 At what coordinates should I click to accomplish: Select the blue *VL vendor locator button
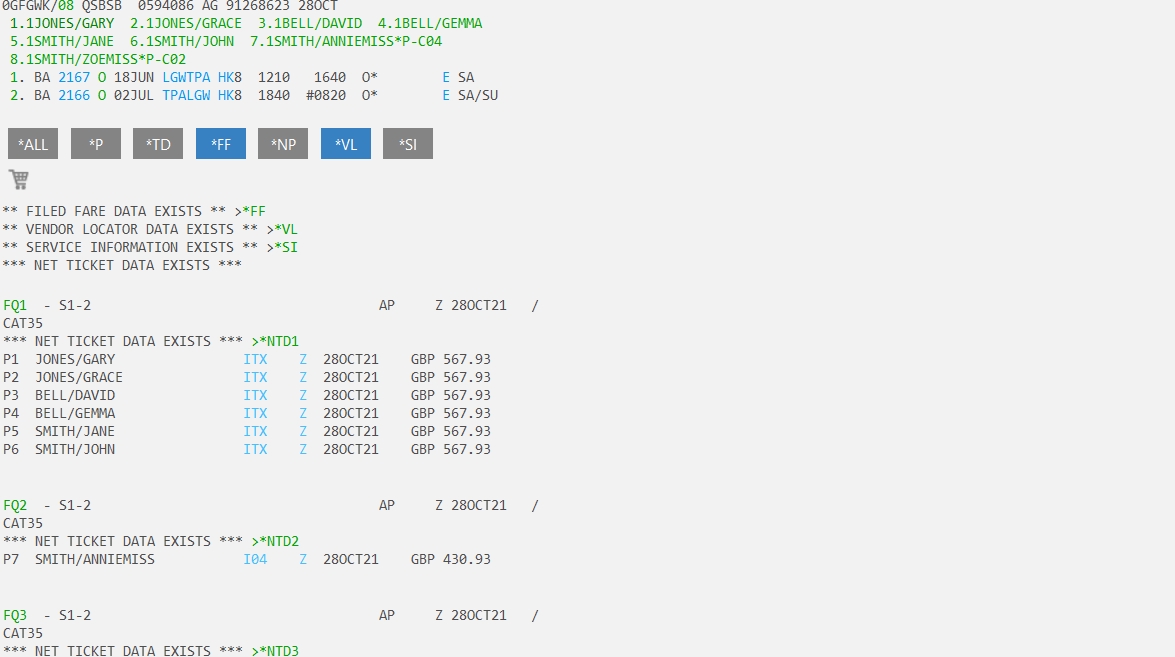pos(345,144)
